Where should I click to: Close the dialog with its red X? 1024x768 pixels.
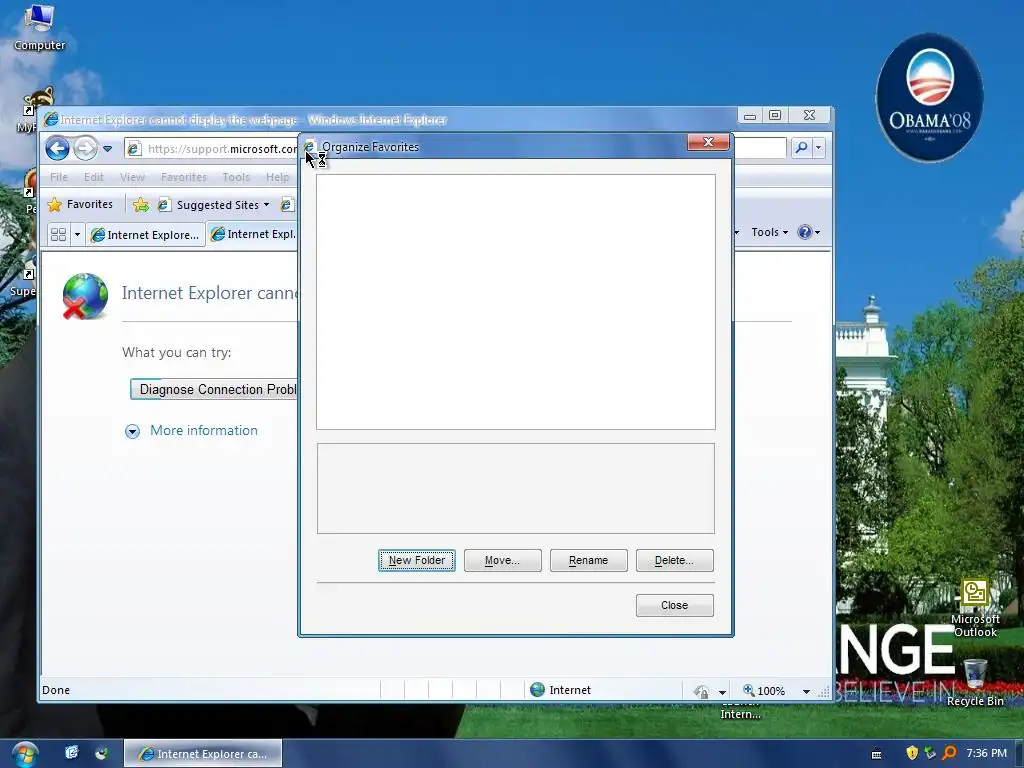708,142
